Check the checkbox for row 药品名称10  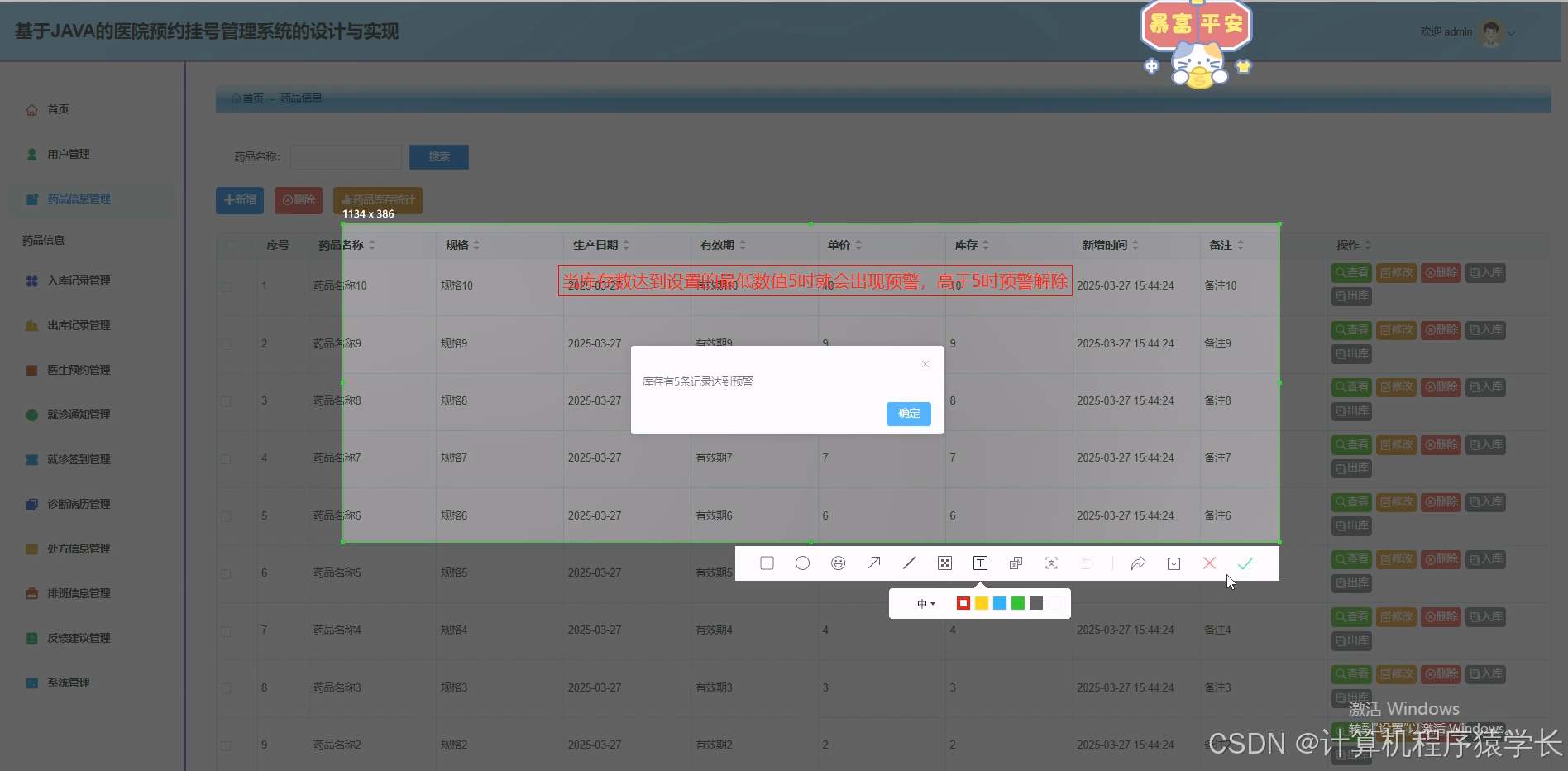pos(226,286)
